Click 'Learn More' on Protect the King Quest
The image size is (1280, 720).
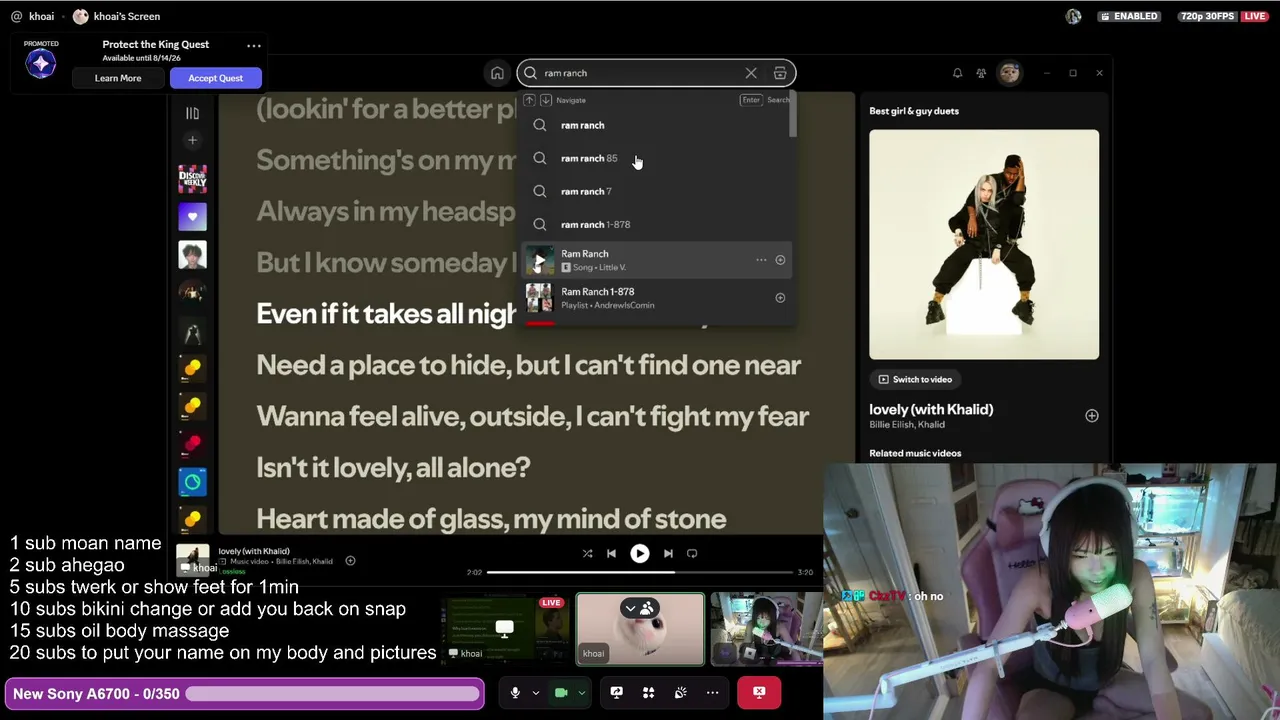coord(118,78)
